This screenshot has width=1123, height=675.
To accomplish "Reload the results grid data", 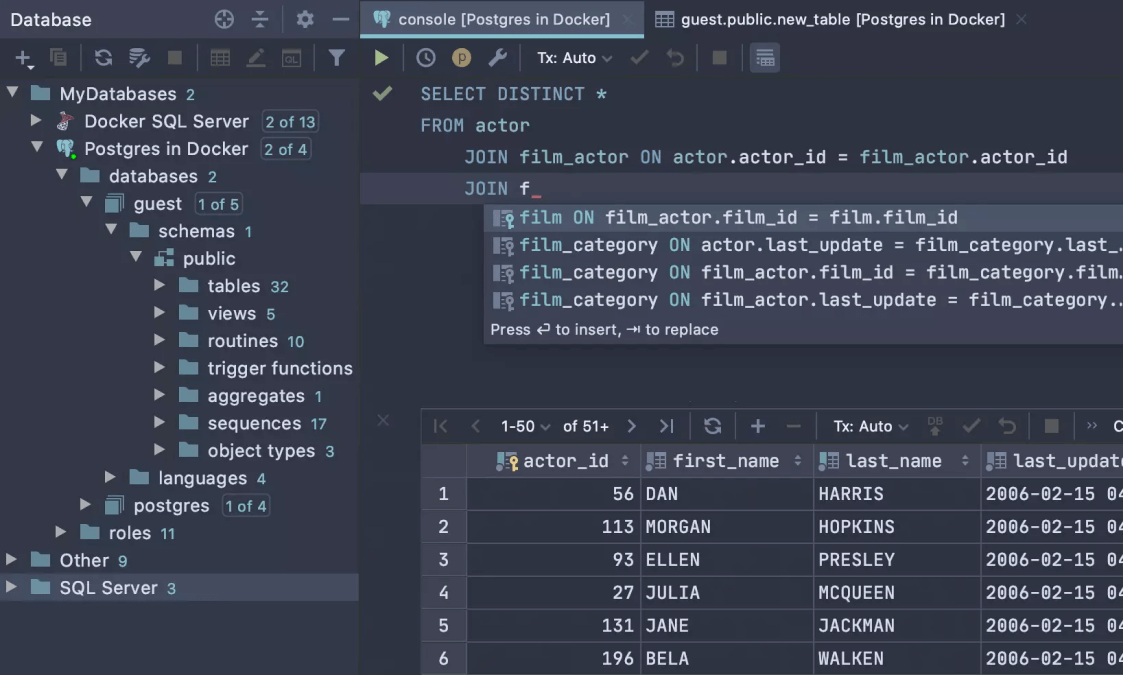I will pyautogui.click(x=713, y=426).
